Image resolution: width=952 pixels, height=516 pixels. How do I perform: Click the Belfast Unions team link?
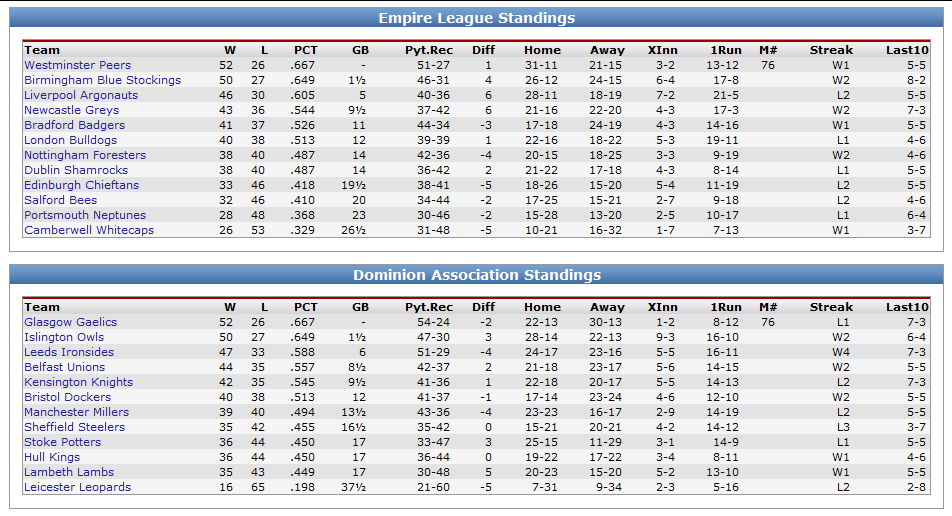point(64,367)
